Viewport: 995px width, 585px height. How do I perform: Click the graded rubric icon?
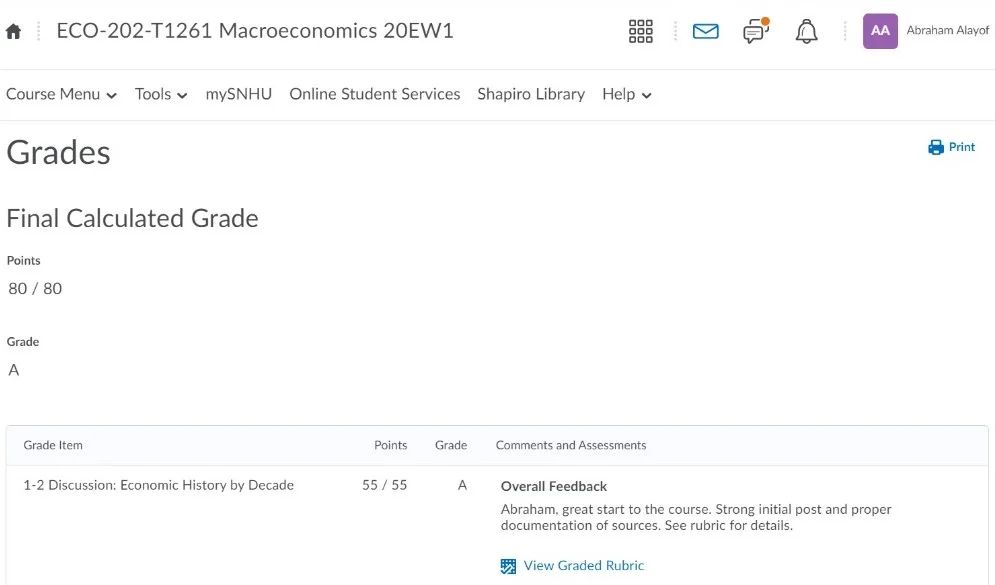tap(508, 566)
